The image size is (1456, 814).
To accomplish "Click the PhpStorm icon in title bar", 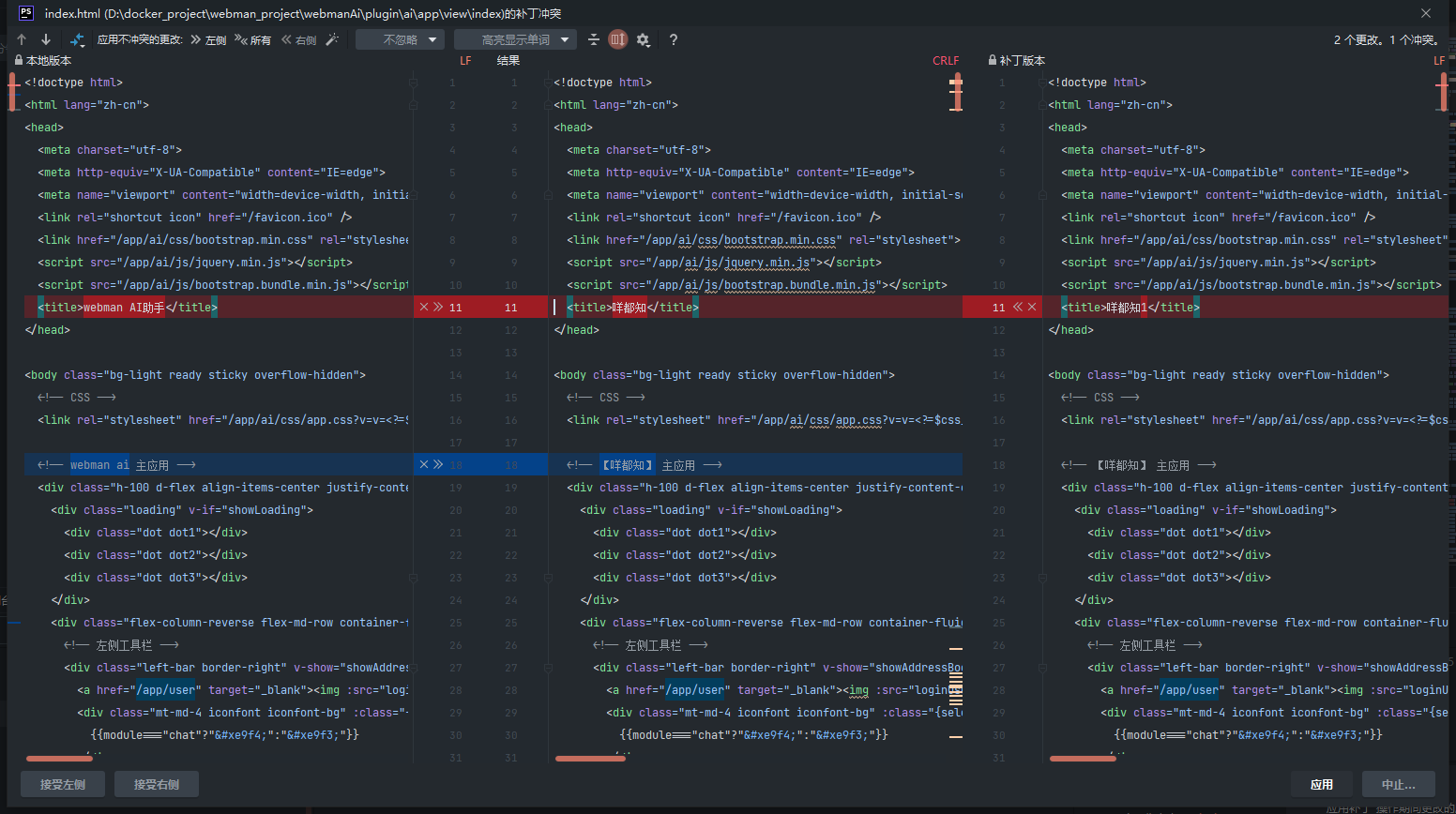I will tap(26, 13).
